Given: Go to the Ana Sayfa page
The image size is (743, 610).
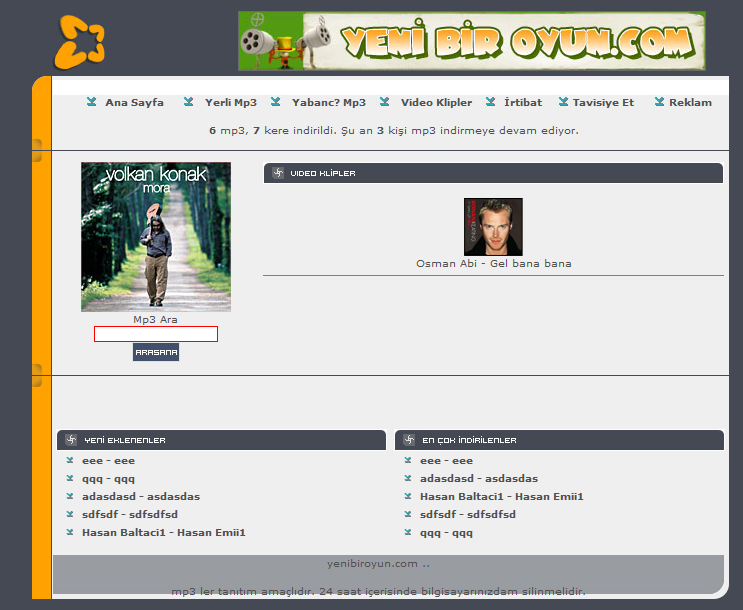Looking at the screenshot, I should click(x=135, y=102).
